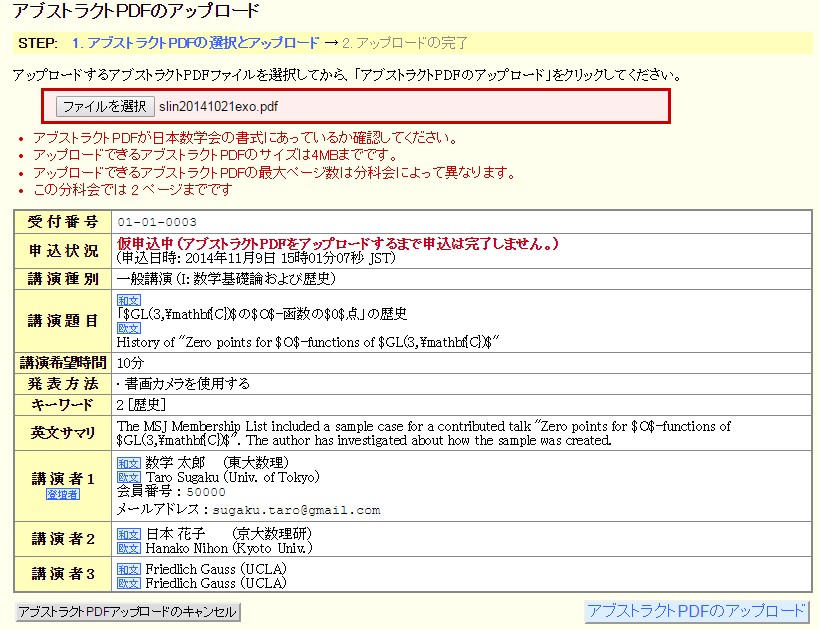Click the email sugaku.taro@gmail.com
Viewport: 819px width, 629px height.
pos(296,510)
